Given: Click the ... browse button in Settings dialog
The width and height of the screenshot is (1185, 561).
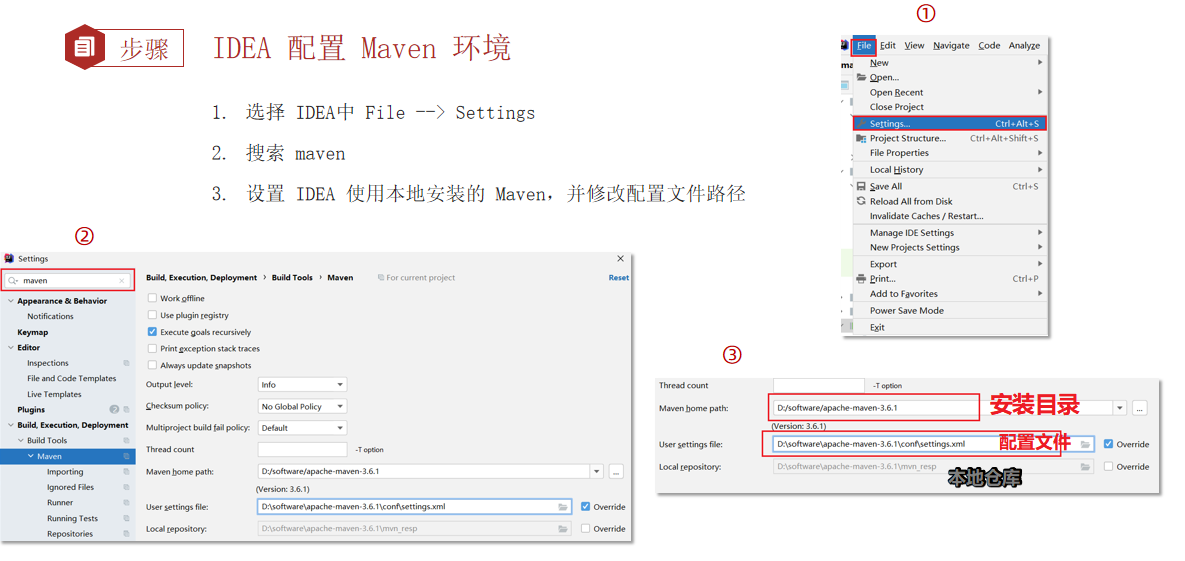Looking at the screenshot, I should 616,472.
